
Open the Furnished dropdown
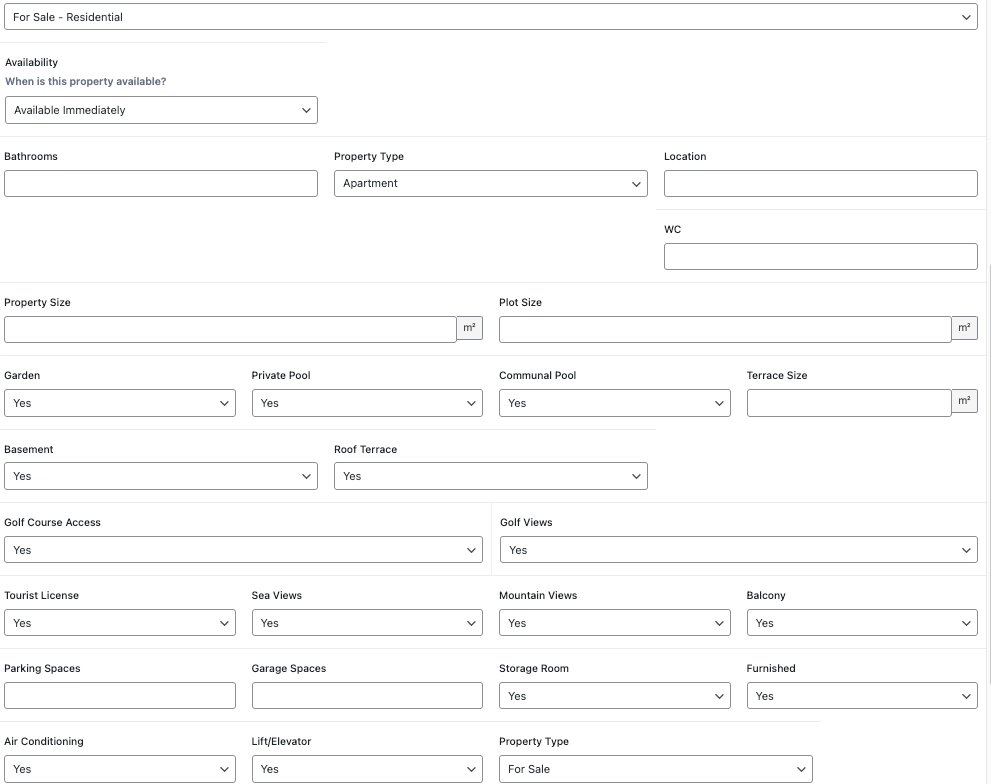click(861, 696)
